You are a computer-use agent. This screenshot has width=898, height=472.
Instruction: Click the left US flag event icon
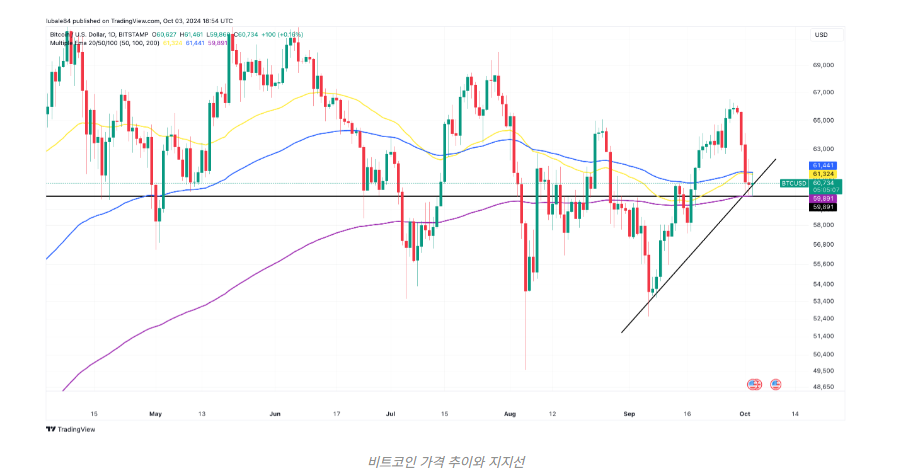[753, 384]
